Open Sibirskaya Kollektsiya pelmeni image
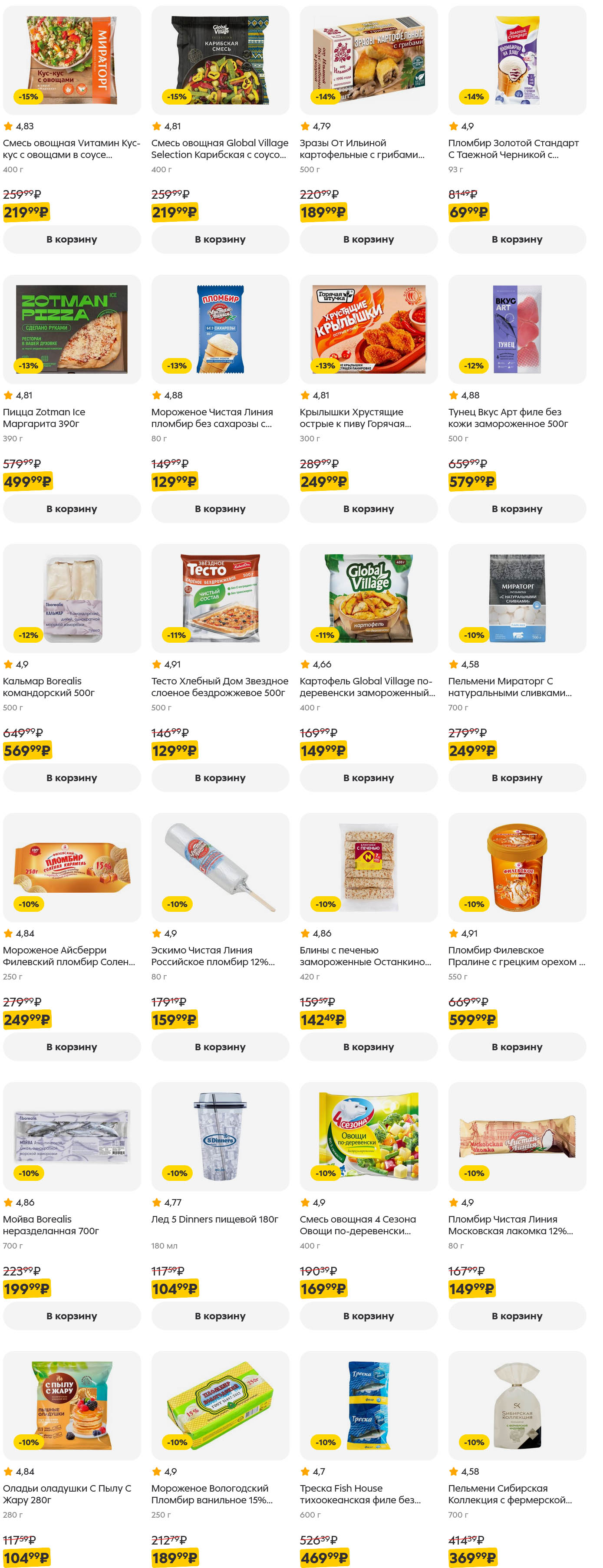Screen dimensions: 603x1568 [517, 1406]
